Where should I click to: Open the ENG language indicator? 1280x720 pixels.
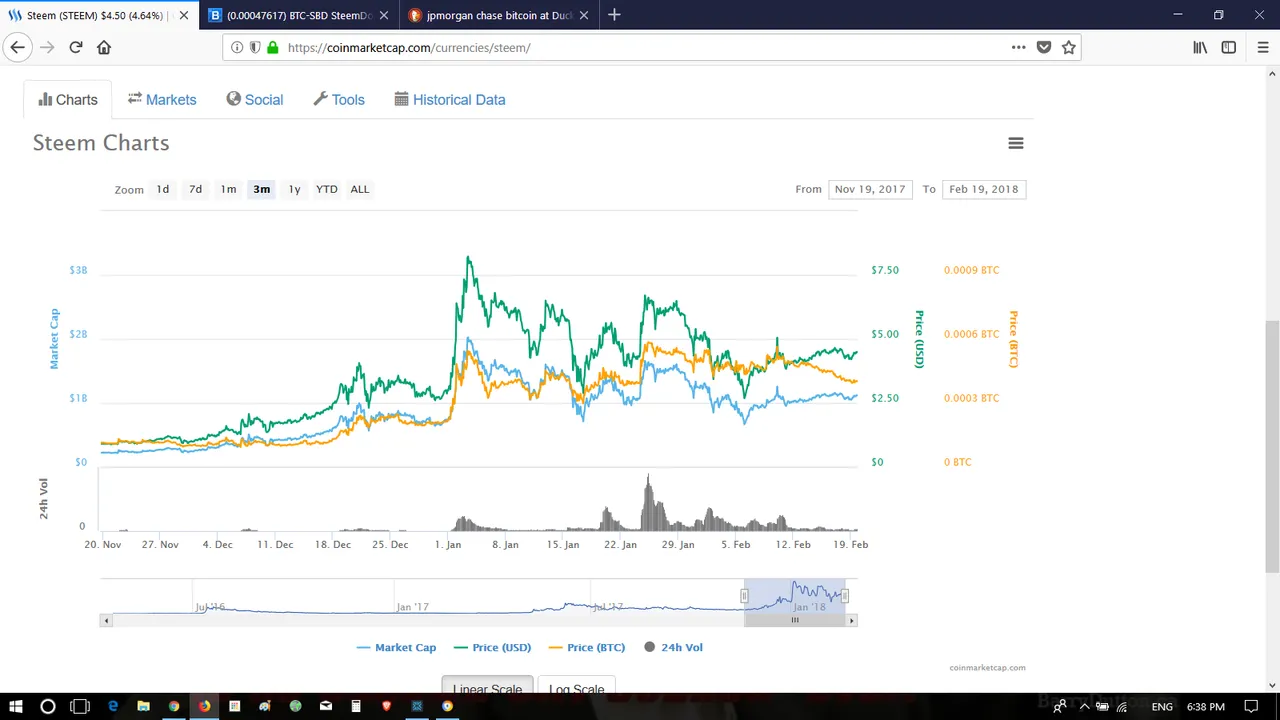[1162, 706]
